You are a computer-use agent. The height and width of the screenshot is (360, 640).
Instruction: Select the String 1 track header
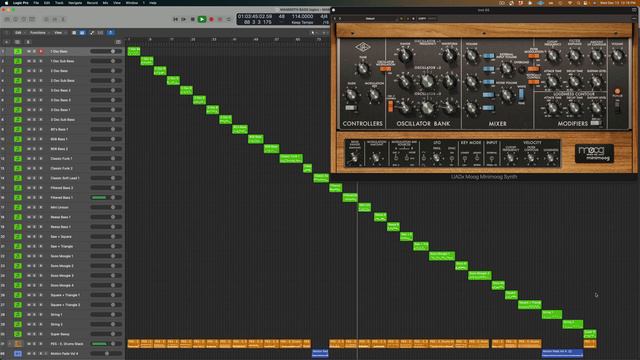62,315
